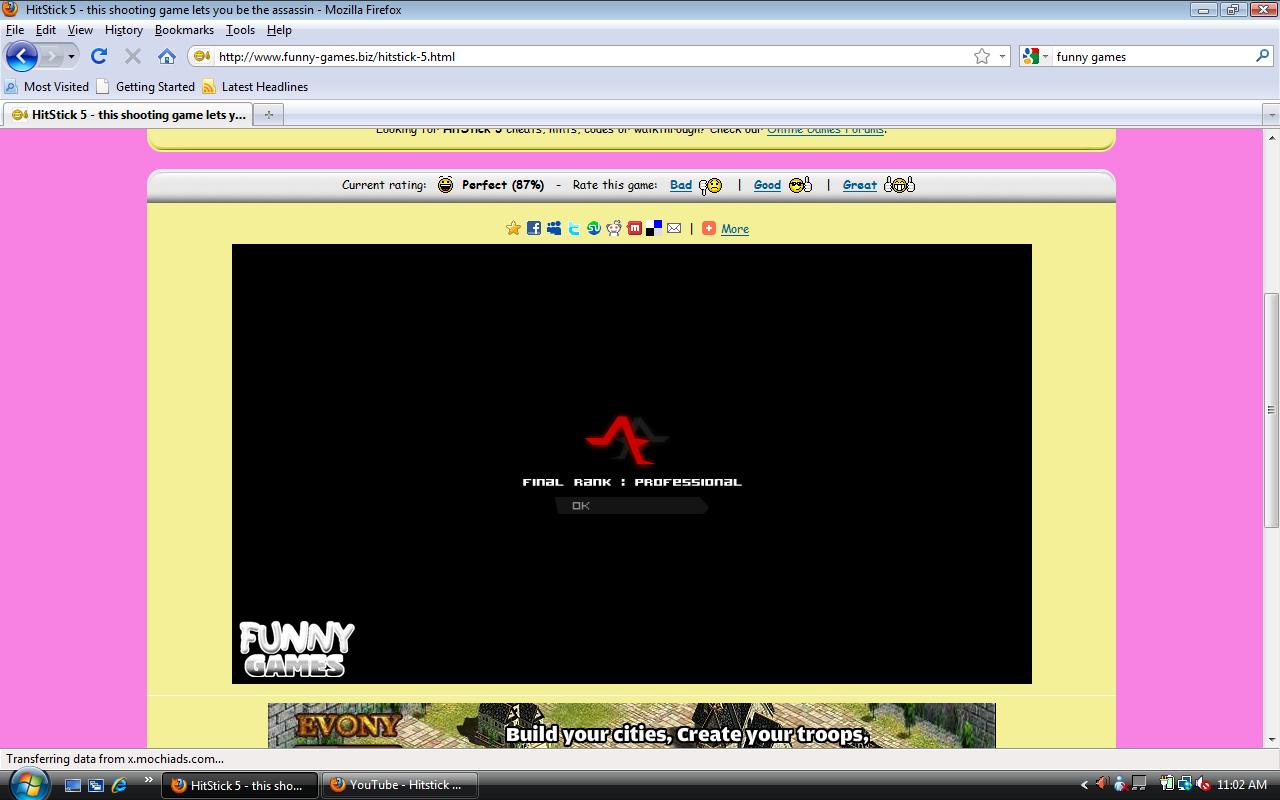This screenshot has height=800, width=1280.
Task: Click the 'Perfect (87%)' rating text
Action: (x=503, y=185)
